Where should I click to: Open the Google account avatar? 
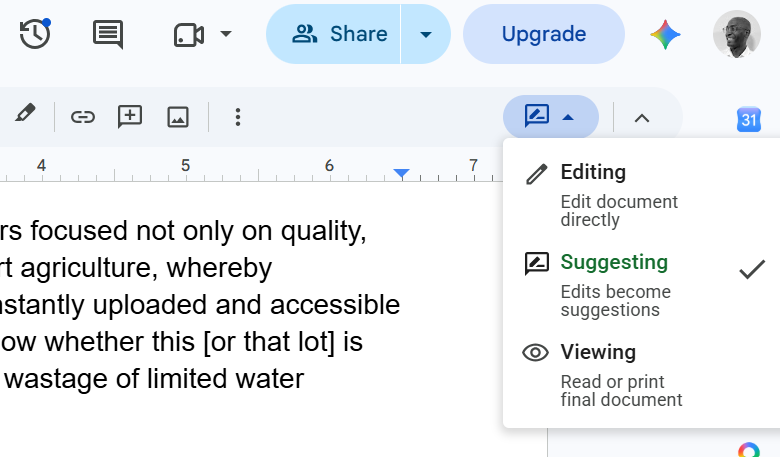click(737, 34)
